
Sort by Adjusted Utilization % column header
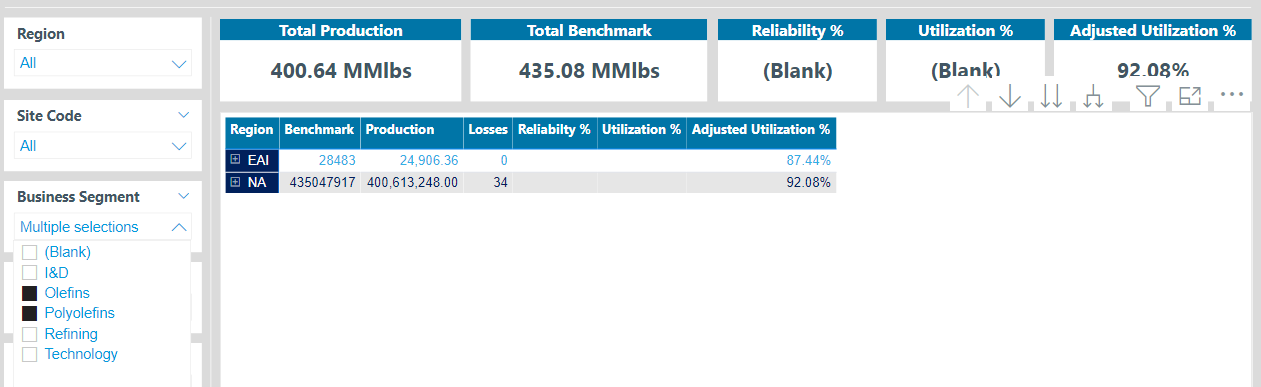(x=761, y=130)
